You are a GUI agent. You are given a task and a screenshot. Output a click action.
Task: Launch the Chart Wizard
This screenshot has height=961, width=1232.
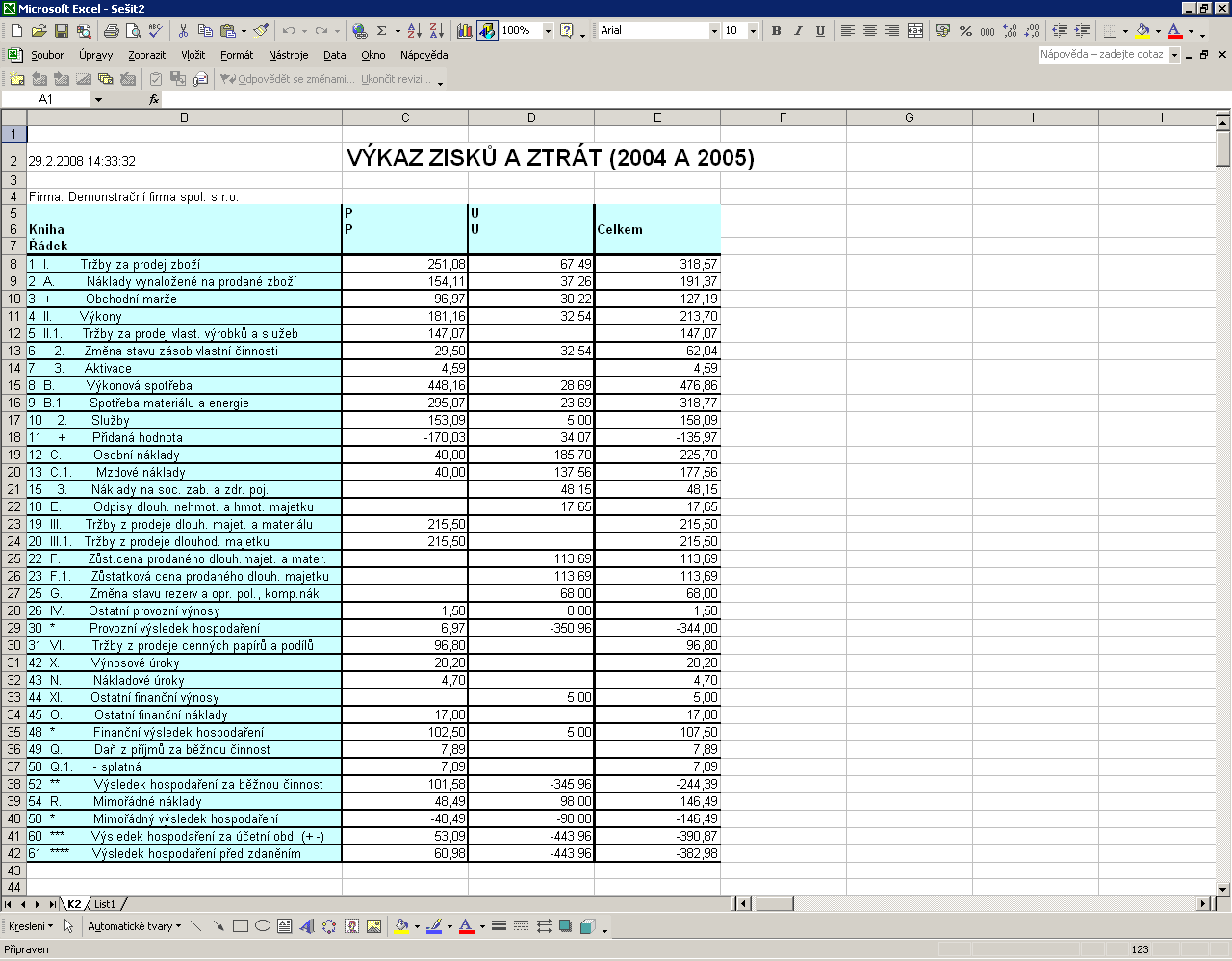click(465, 31)
